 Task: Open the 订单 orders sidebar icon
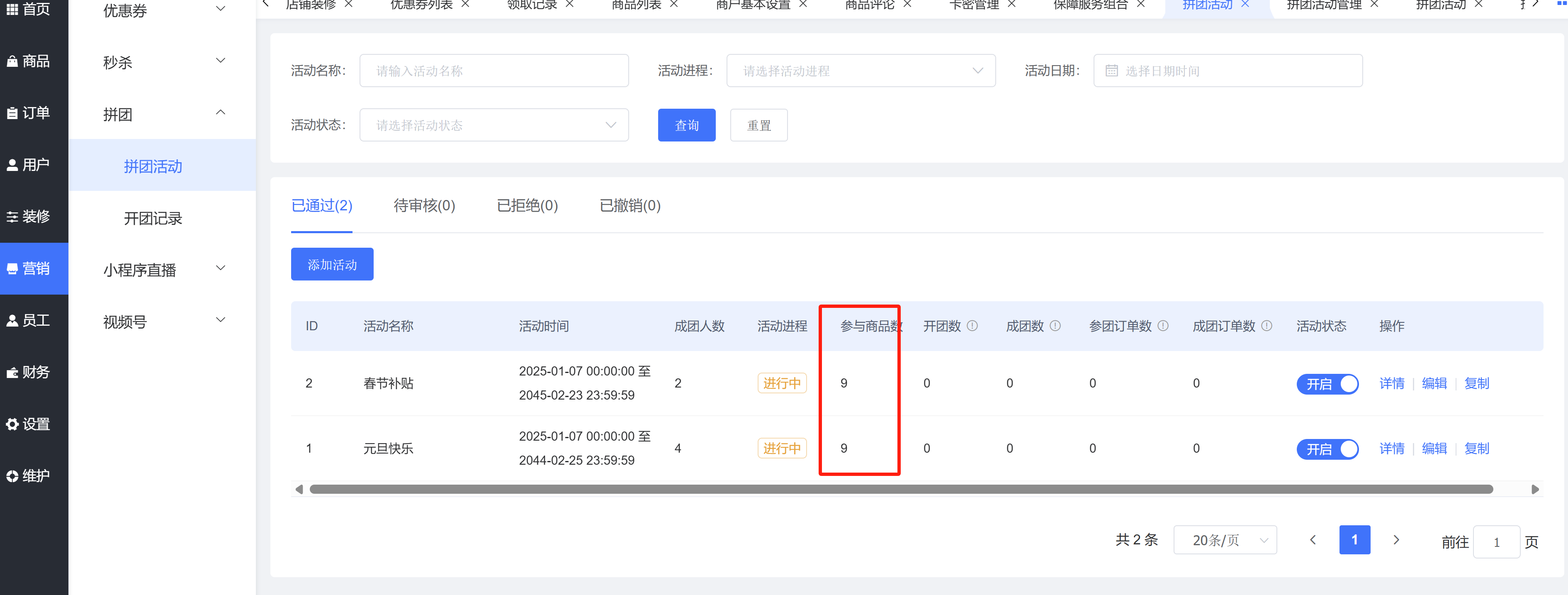[x=12, y=113]
